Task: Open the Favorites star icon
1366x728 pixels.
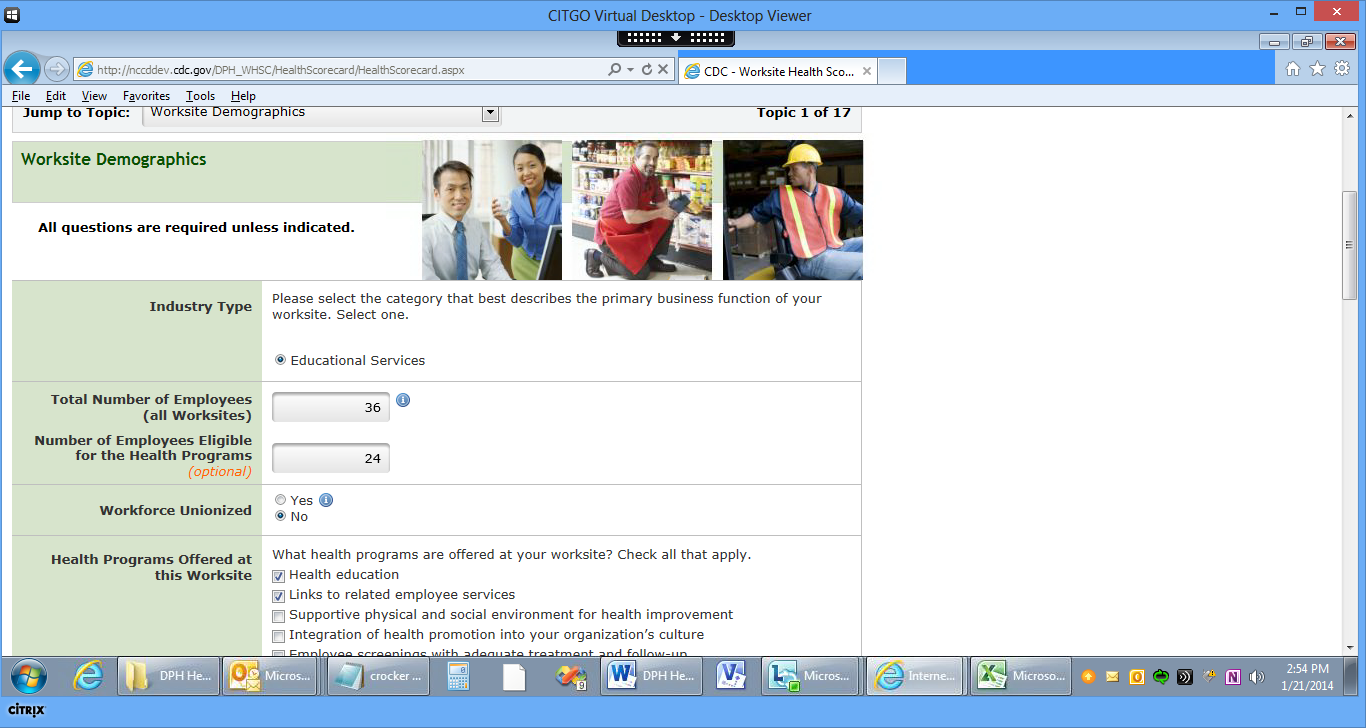Action: [1317, 69]
